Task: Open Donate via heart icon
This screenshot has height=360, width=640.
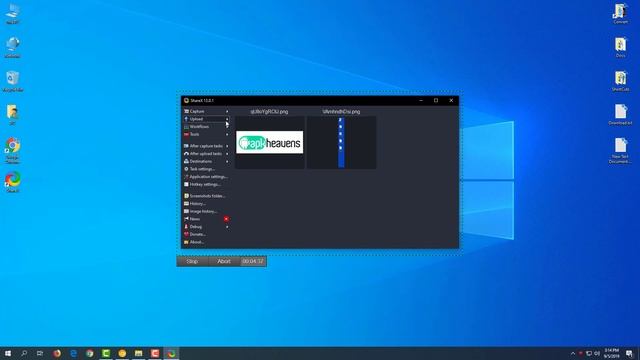Action: (x=186, y=234)
